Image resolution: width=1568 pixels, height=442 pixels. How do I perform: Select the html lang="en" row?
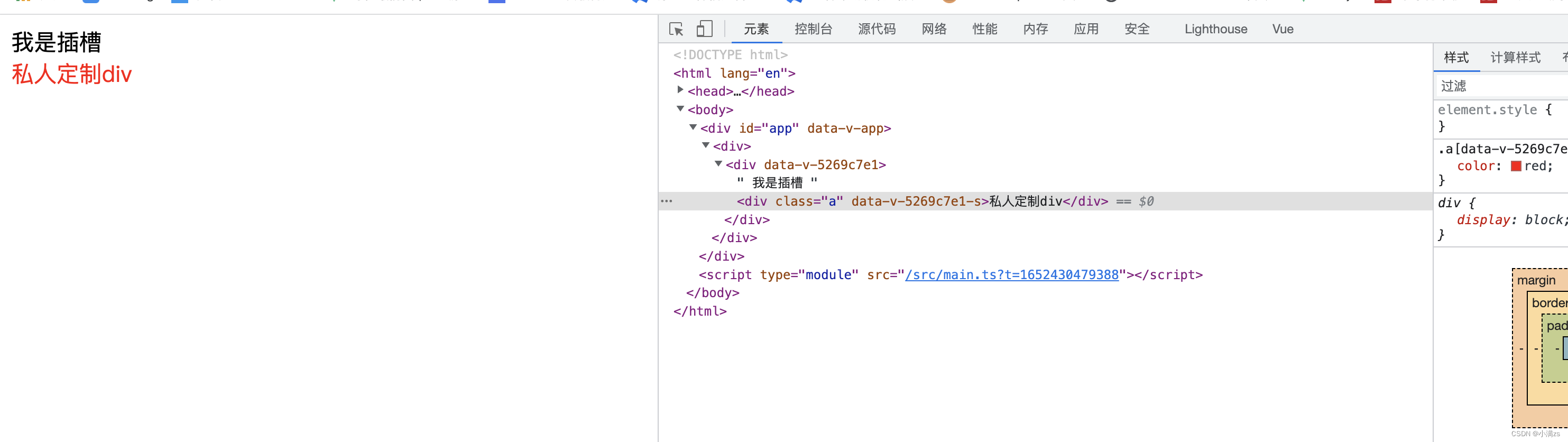coord(734,73)
